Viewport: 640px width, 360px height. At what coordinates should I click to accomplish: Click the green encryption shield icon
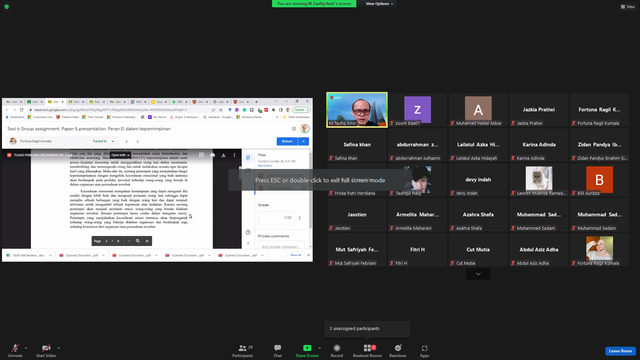[x=7, y=7]
